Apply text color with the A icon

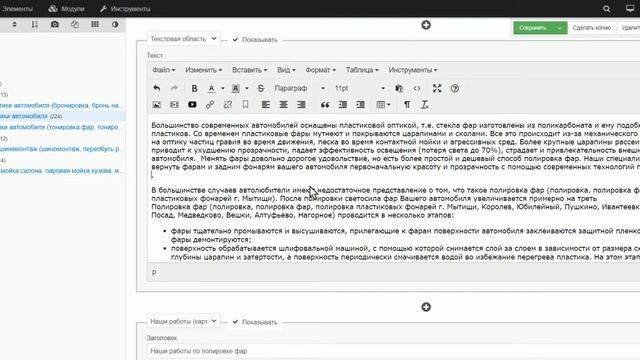(x=211, y=88)
